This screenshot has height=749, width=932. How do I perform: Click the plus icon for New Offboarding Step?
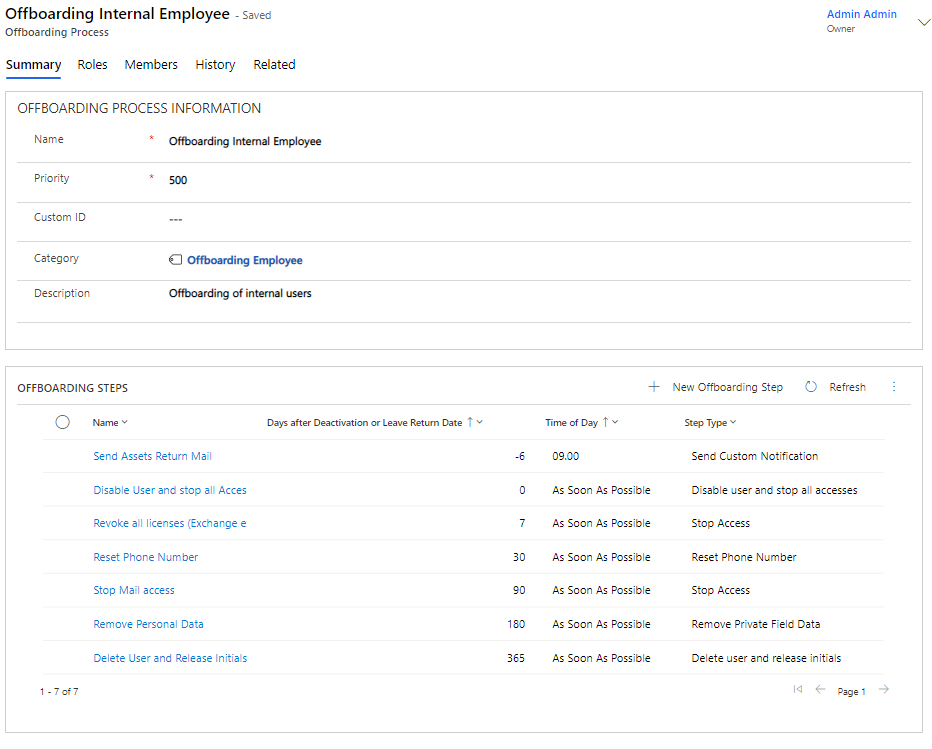[654, 387]
